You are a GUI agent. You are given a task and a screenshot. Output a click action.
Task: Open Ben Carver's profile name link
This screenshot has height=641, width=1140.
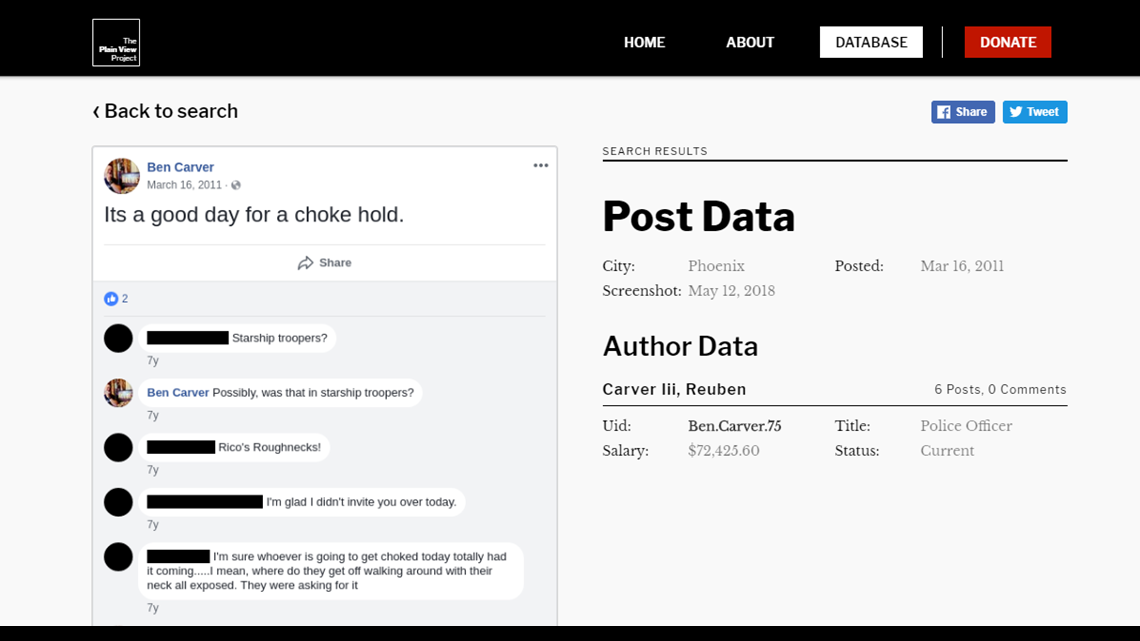tap(180, 167)
